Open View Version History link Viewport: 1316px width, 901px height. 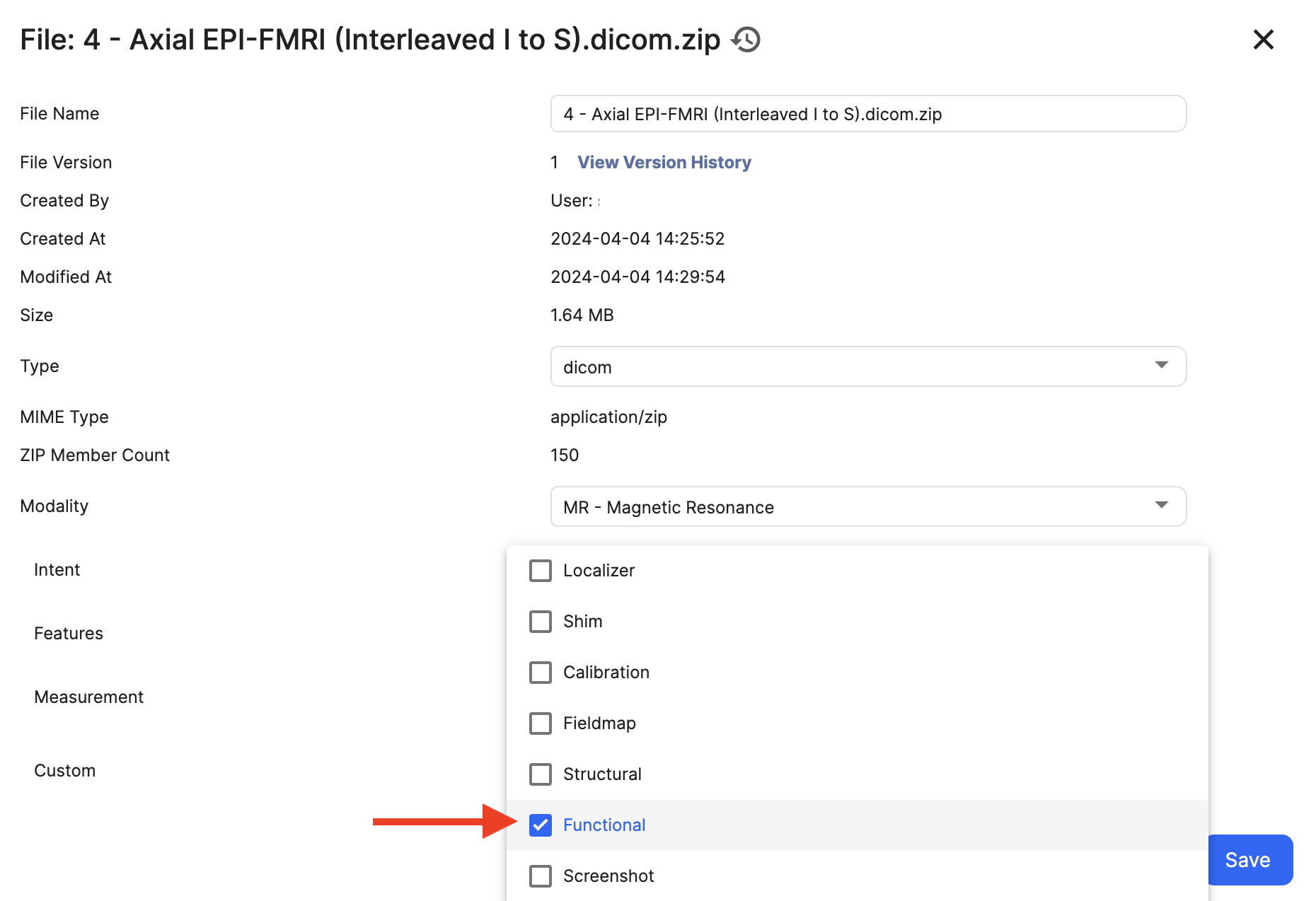(x=664, y=163)
